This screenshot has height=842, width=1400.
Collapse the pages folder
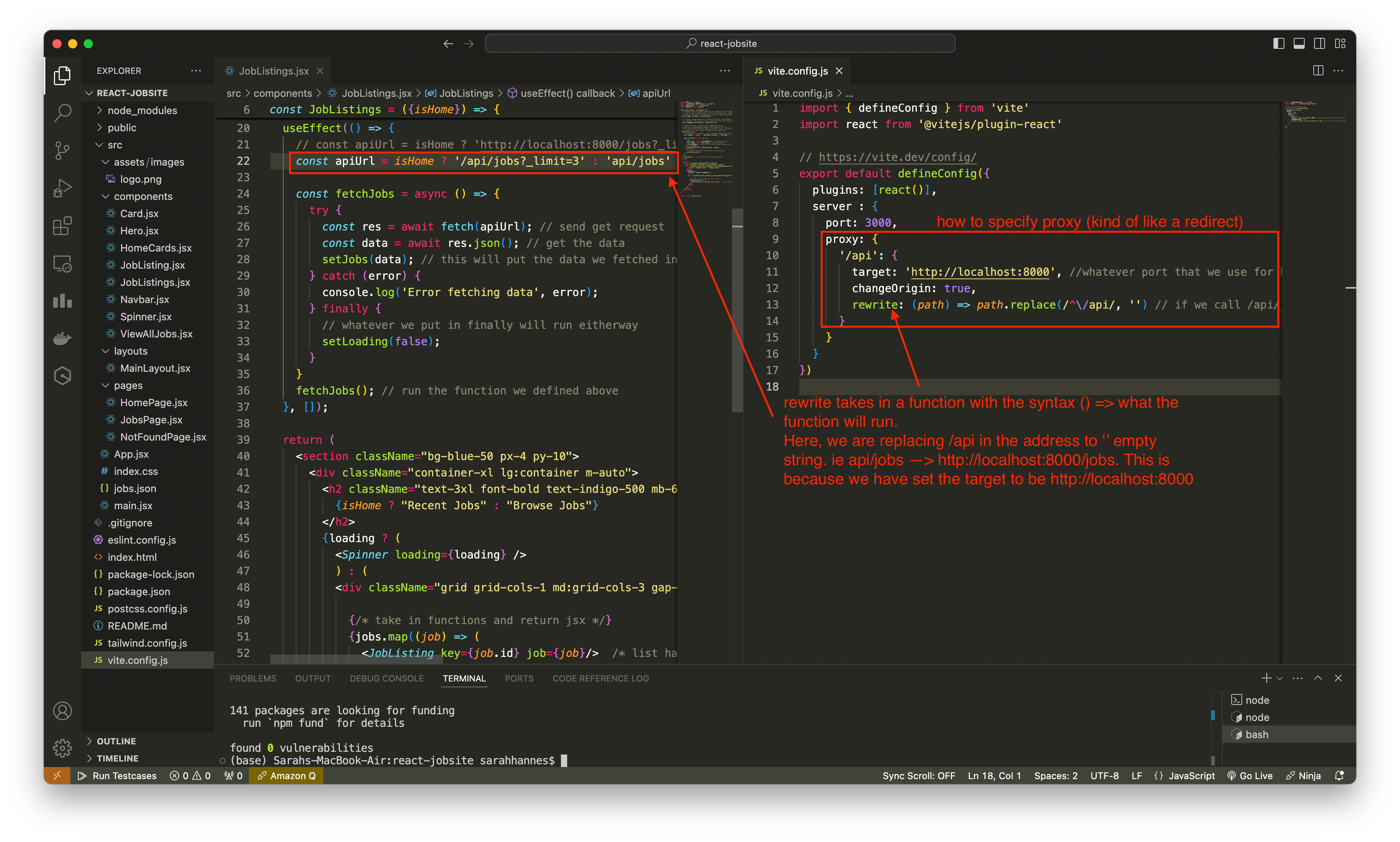(x=128, y=385)
